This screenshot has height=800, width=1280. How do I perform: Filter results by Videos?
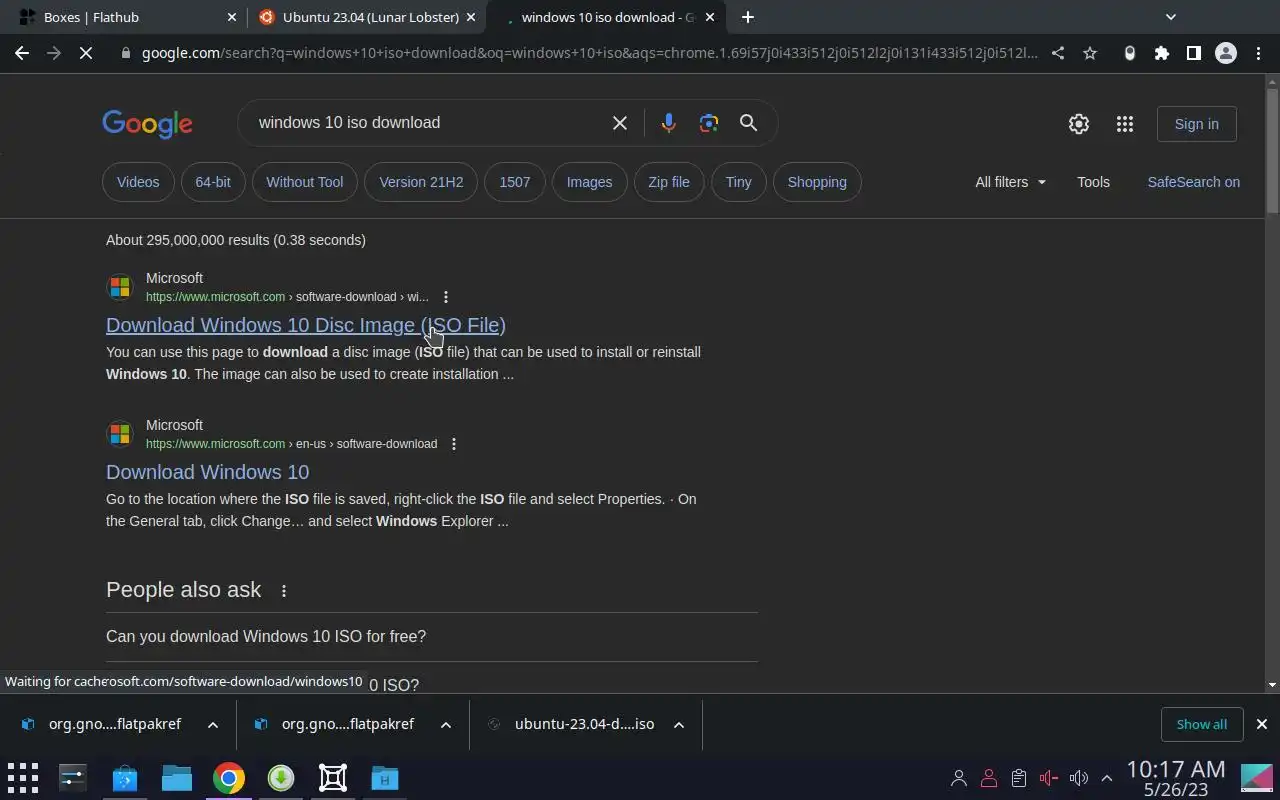pos(138,182)
